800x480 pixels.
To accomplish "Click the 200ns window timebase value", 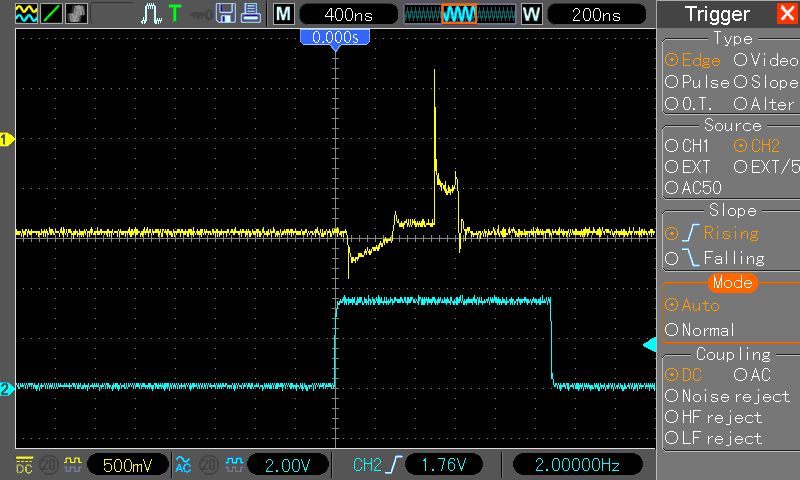I will (x=597, y=14).
